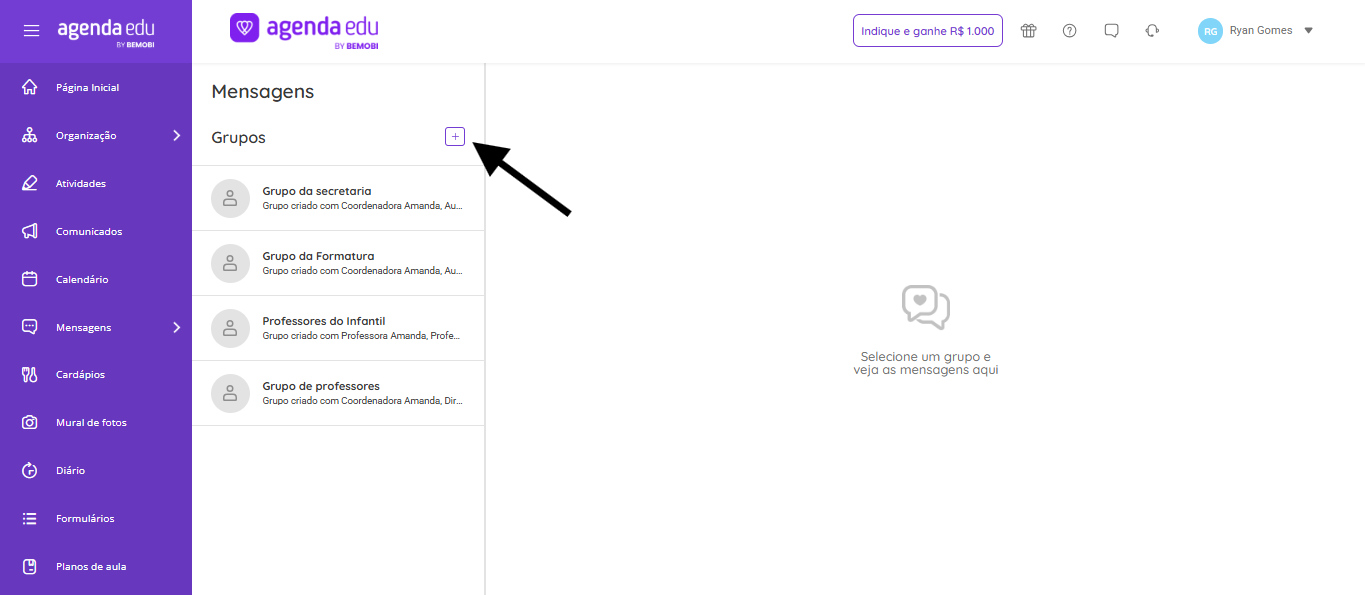Image resolution: width=1365 pixels, height=595 pixels.
Task: Click the Calendário calendar icon
Action: tap(30, 279)
